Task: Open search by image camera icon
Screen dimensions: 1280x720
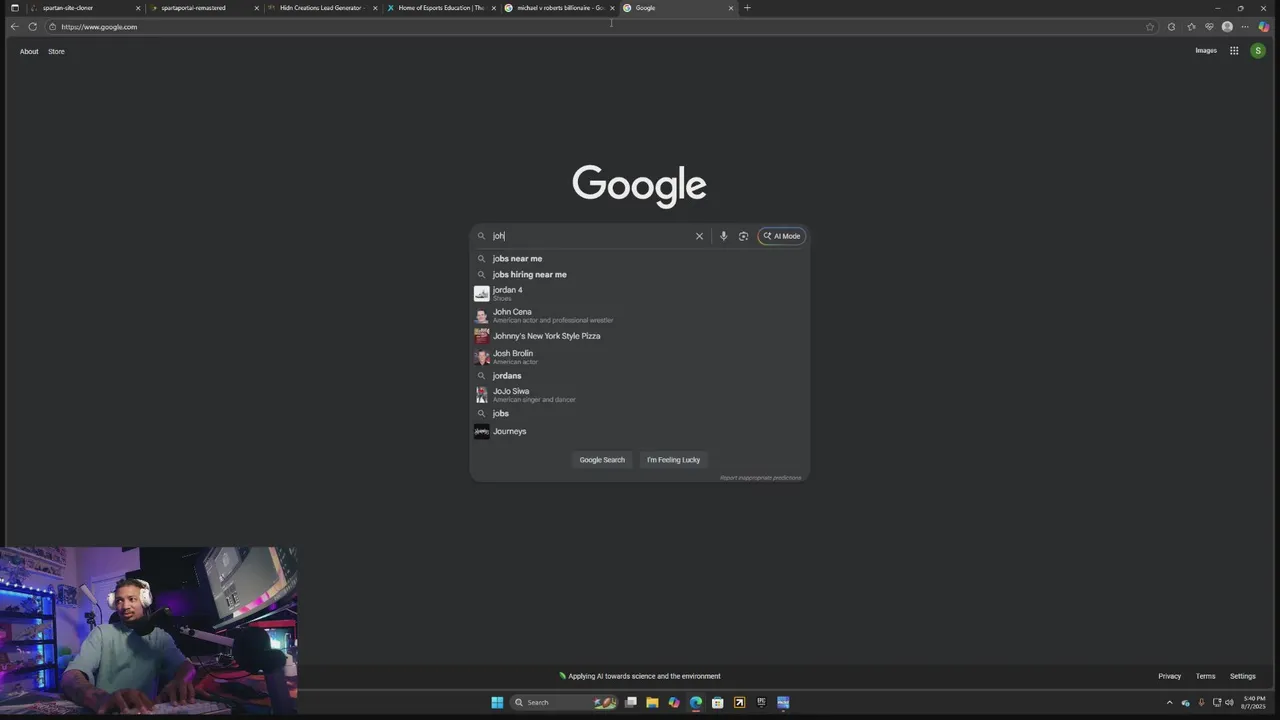Action: [743, 236]
